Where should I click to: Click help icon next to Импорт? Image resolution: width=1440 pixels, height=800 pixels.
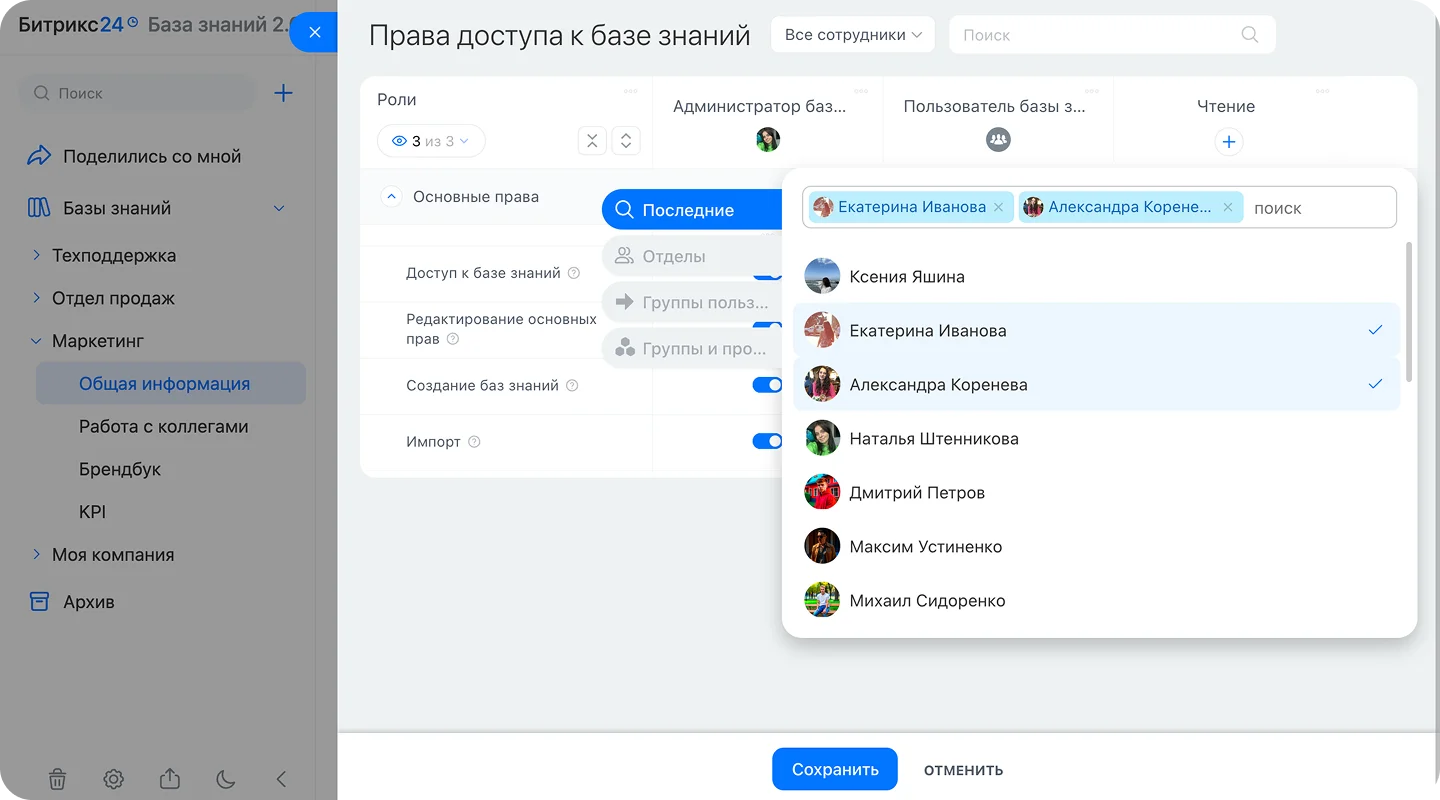tap(474, 442)
